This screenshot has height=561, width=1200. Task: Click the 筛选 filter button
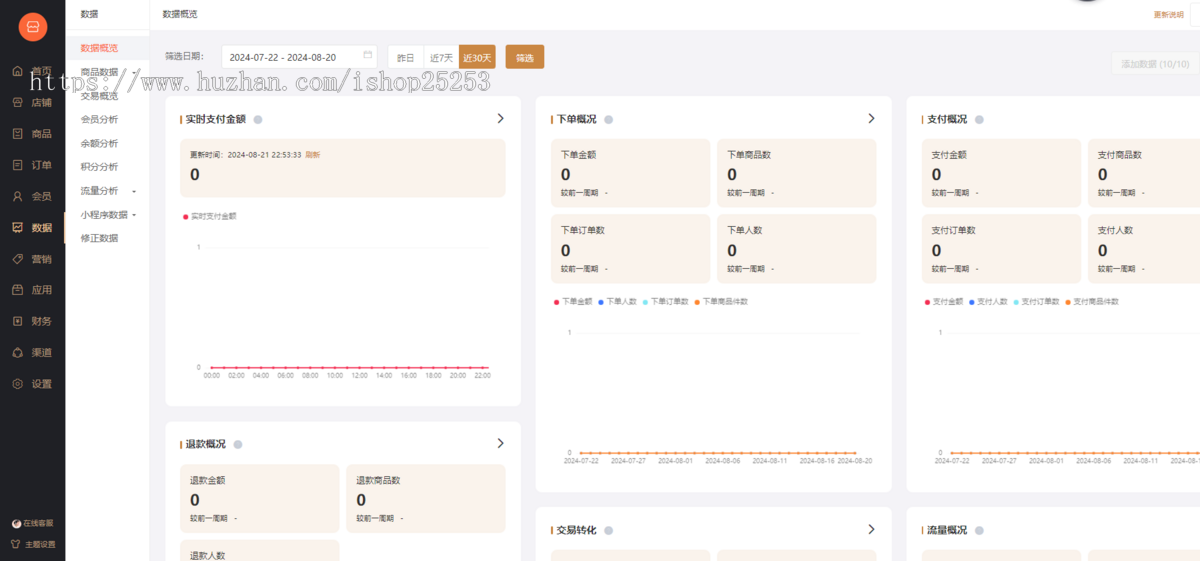tap(525, 58)
